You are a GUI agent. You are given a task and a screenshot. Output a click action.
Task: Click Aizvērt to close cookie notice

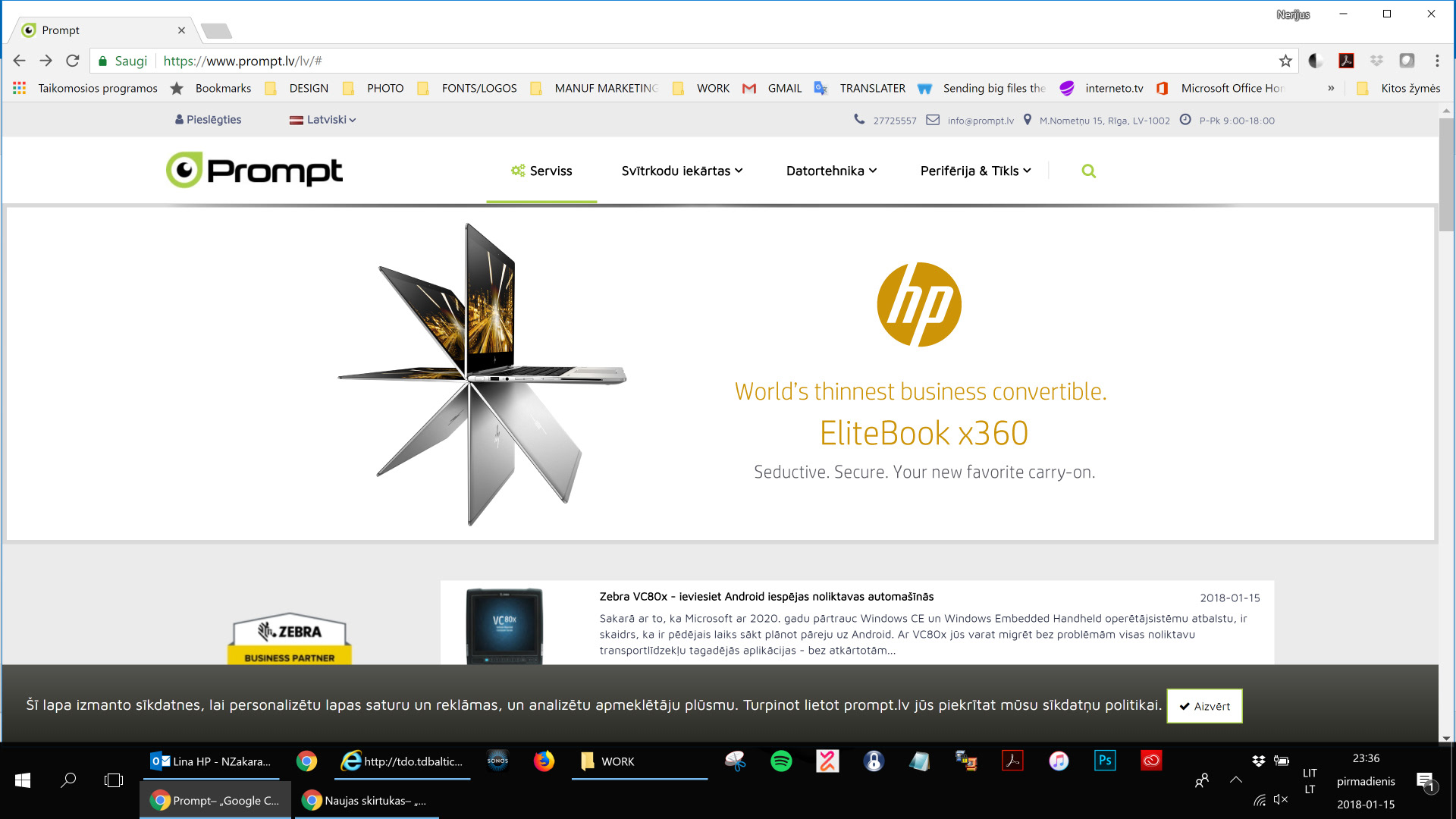tap(1204, 706)
